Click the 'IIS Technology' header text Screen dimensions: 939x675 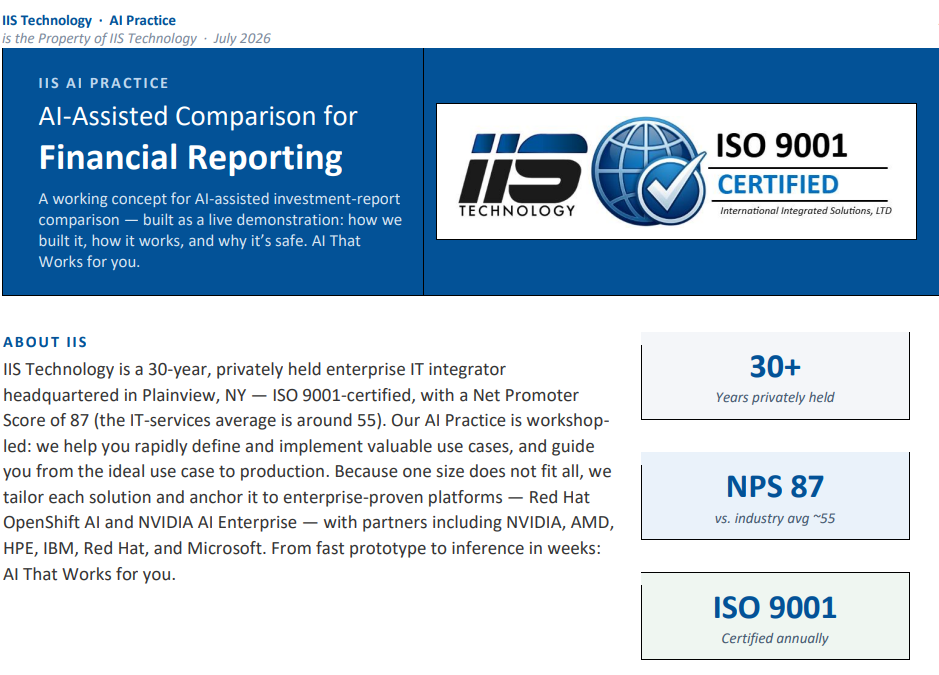click(47, 20)
